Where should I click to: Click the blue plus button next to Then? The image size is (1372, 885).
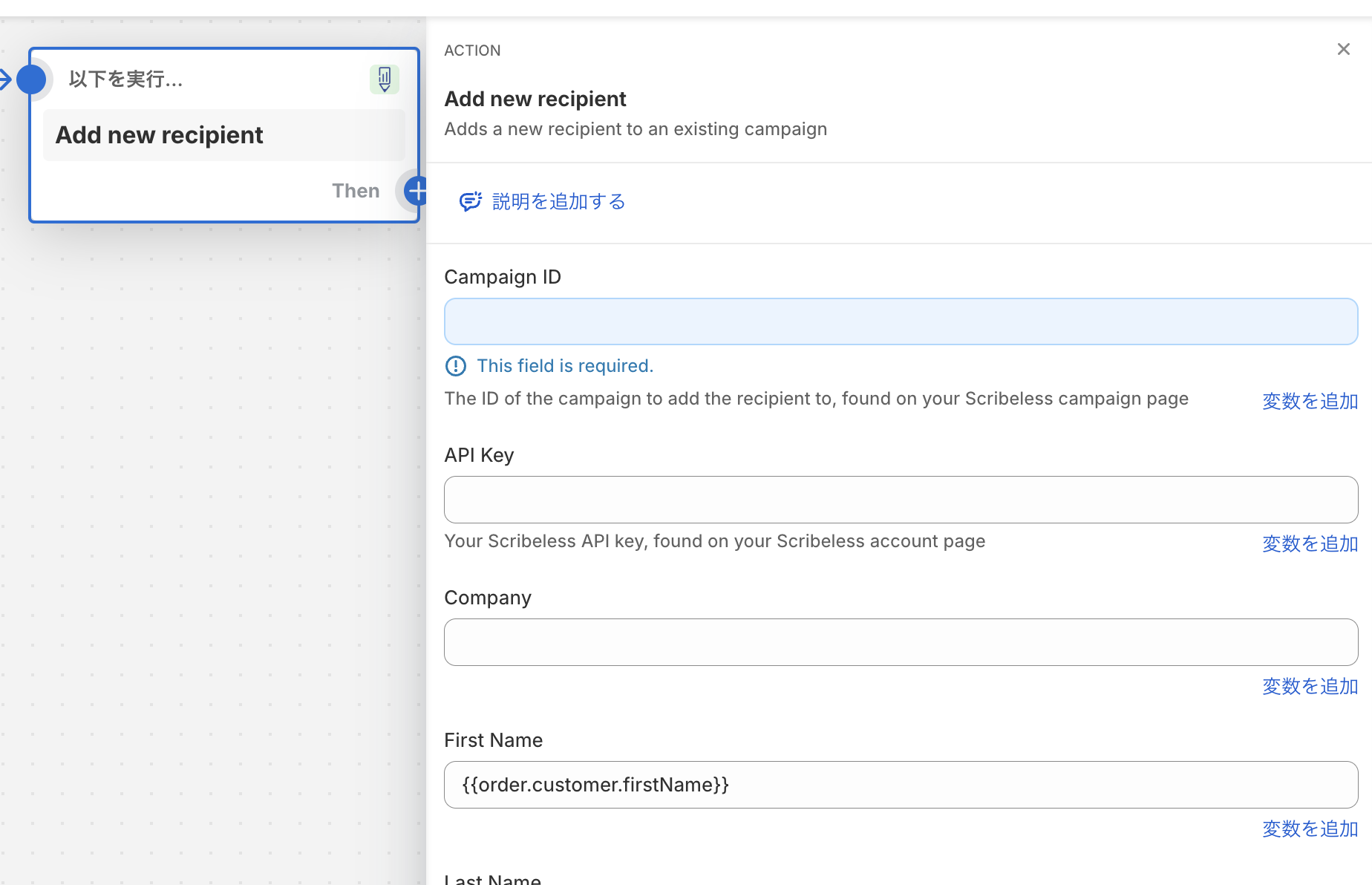click(416, 191)
